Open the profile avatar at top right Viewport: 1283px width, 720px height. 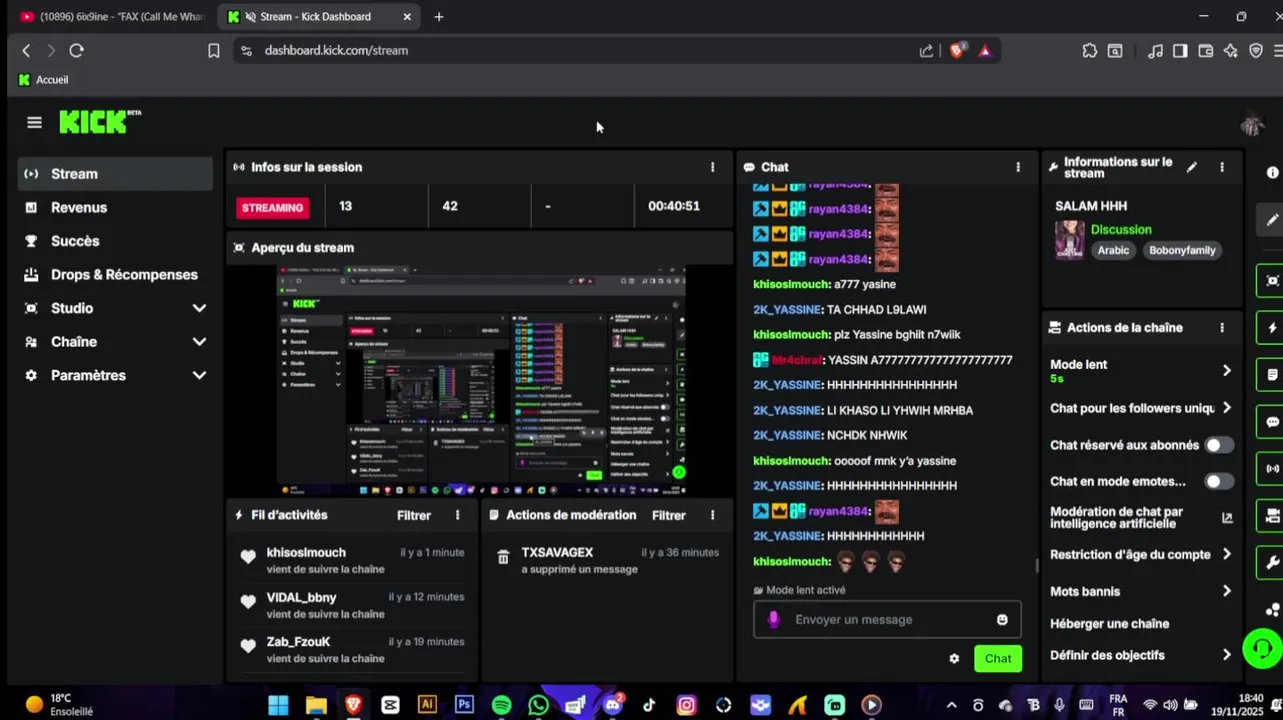pyautogui.click(x=1251, y=123)
